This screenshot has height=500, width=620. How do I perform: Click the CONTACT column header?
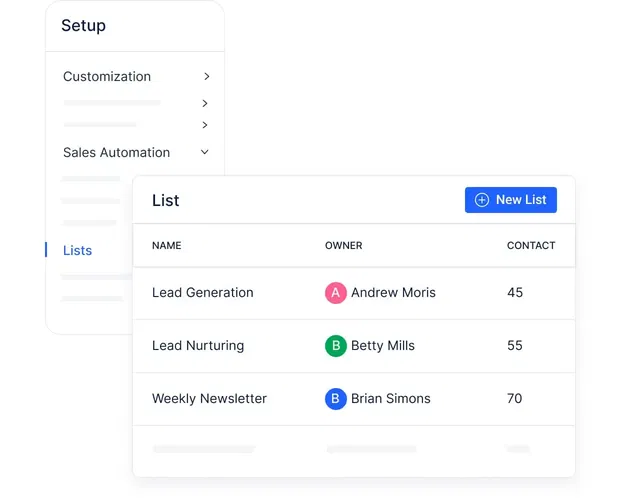[x=531, y=245]
